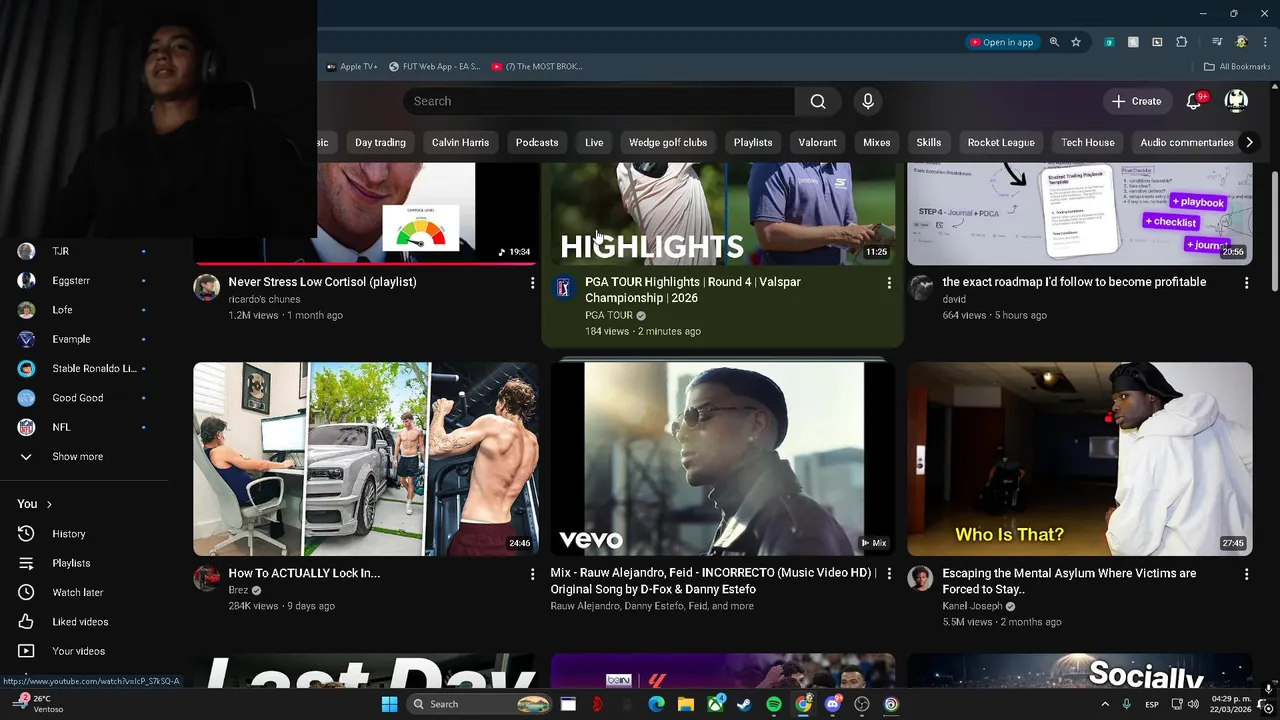1280x720 pixels.
Task: Open the exact roadmap video title
Action: [x=1074, y=282]
